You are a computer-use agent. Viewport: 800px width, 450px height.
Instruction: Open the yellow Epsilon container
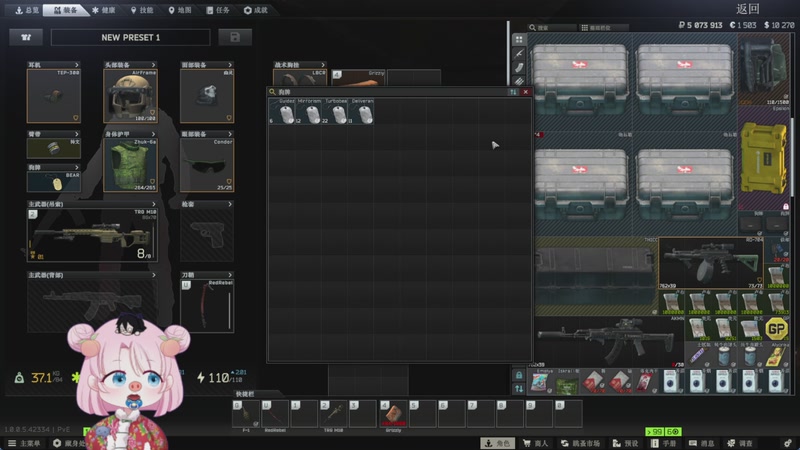click(x=763, y=159)
